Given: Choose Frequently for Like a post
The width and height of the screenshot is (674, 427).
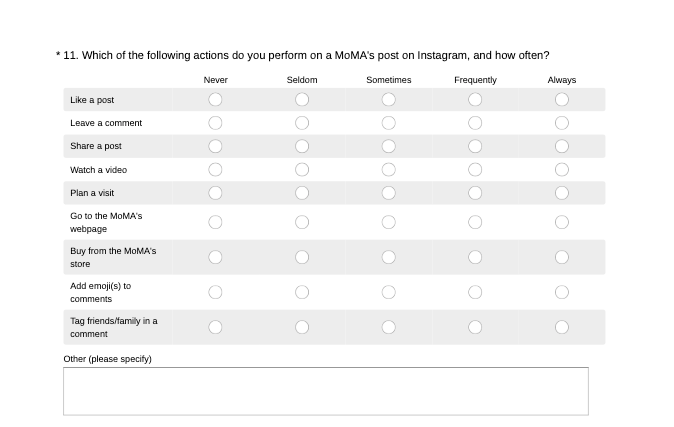Looking at the screenshot, I should [475, 99].
